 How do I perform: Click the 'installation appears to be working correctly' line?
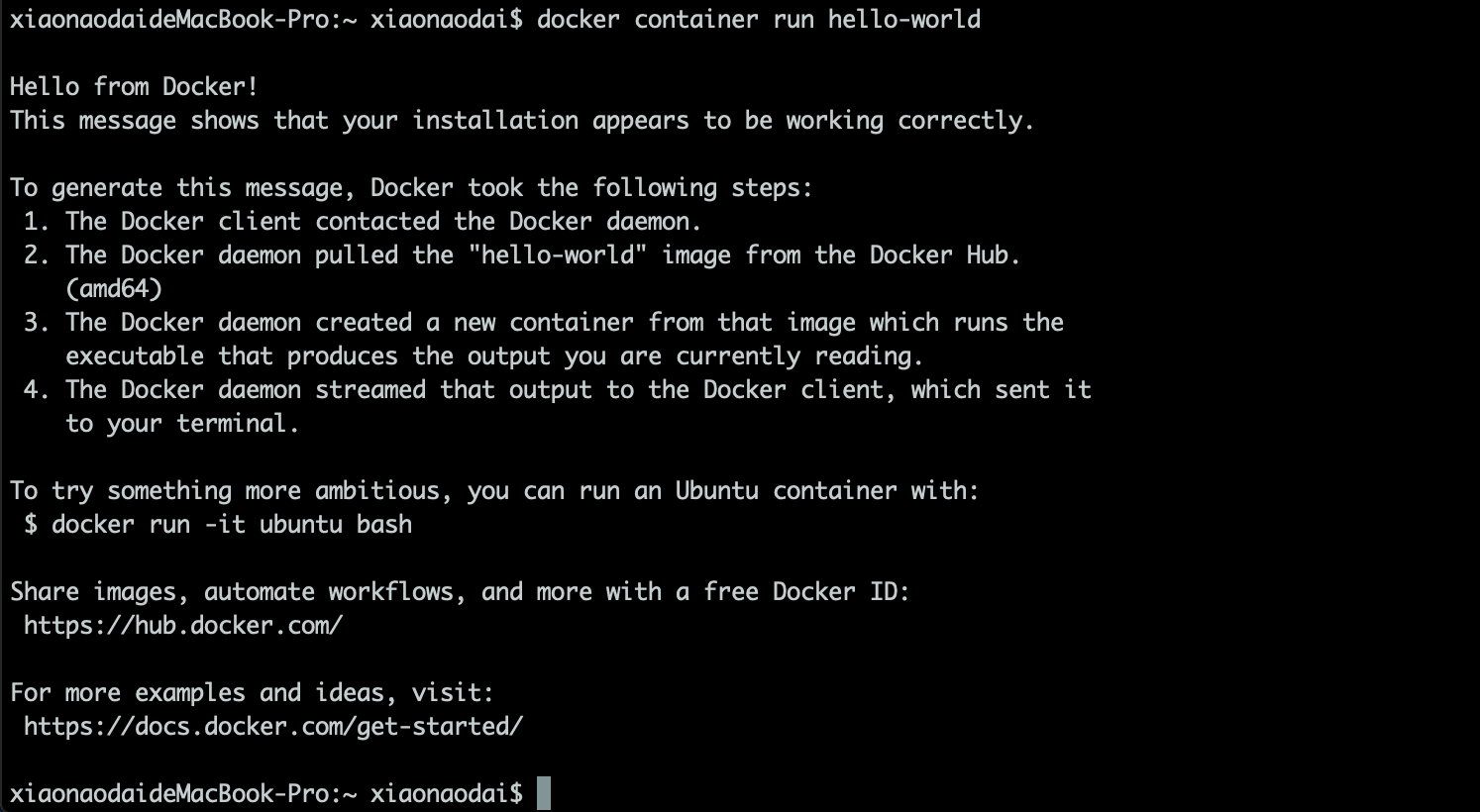pos(522,121)
